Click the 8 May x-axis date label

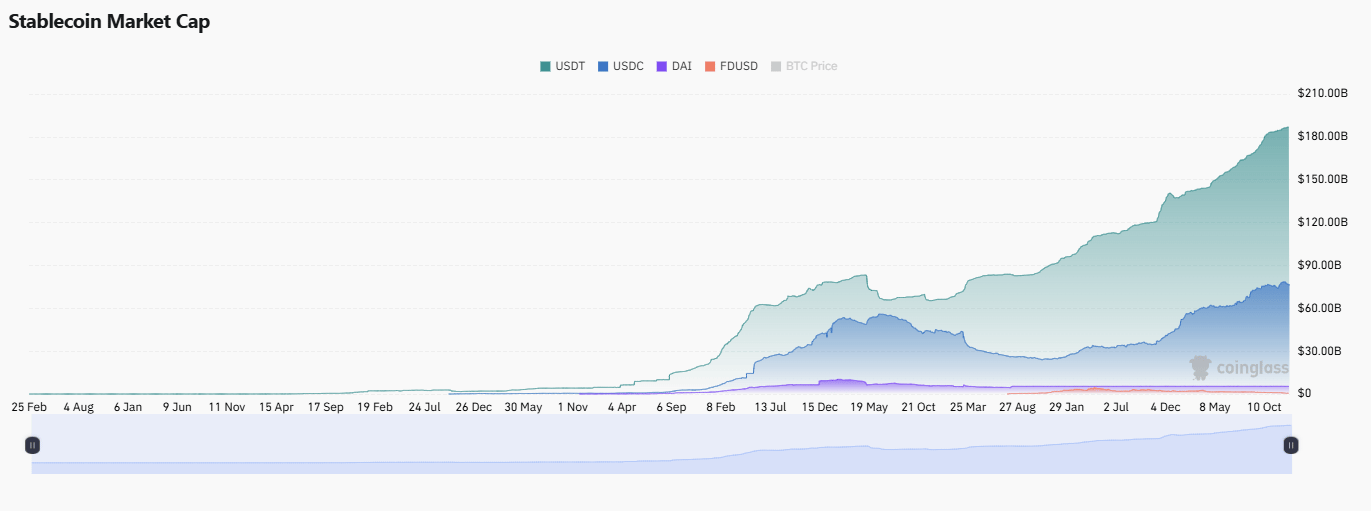click(x=1215, y=407)
